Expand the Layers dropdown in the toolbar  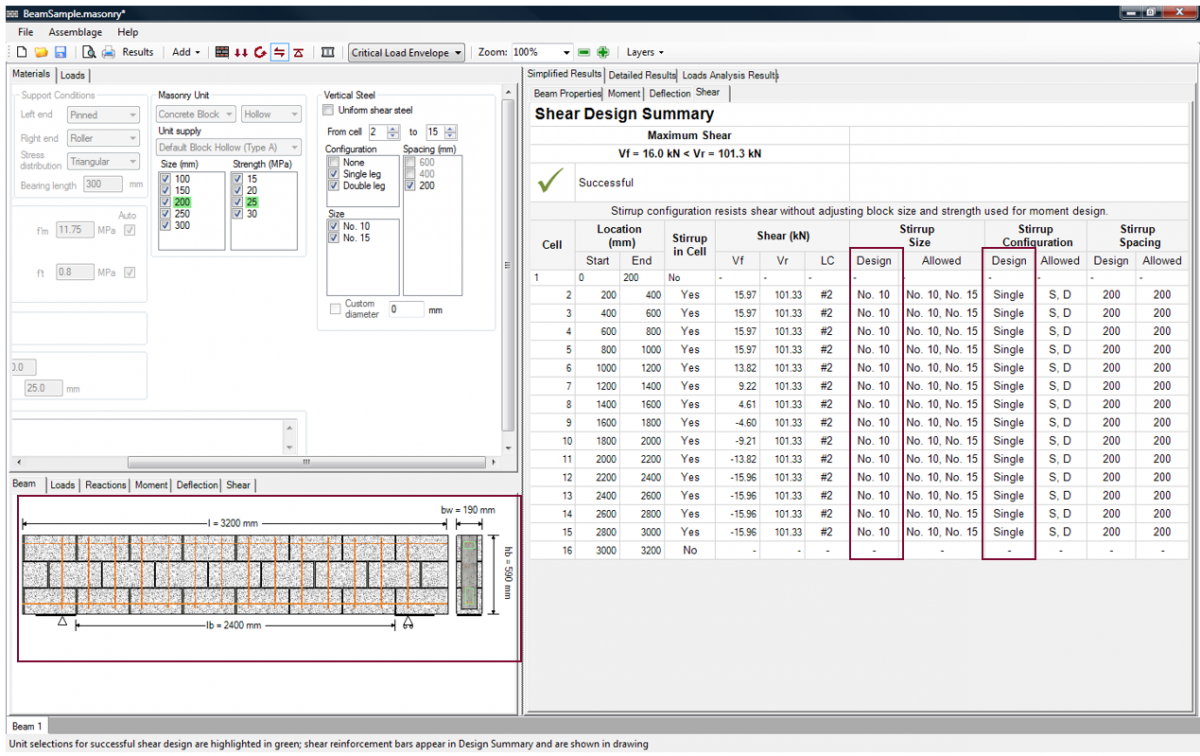coord(645,52)
